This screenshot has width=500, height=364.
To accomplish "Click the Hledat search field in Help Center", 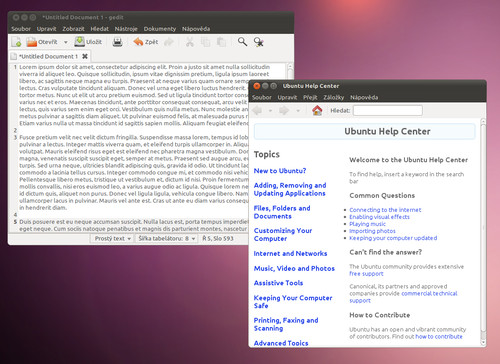I will point(388,111).
